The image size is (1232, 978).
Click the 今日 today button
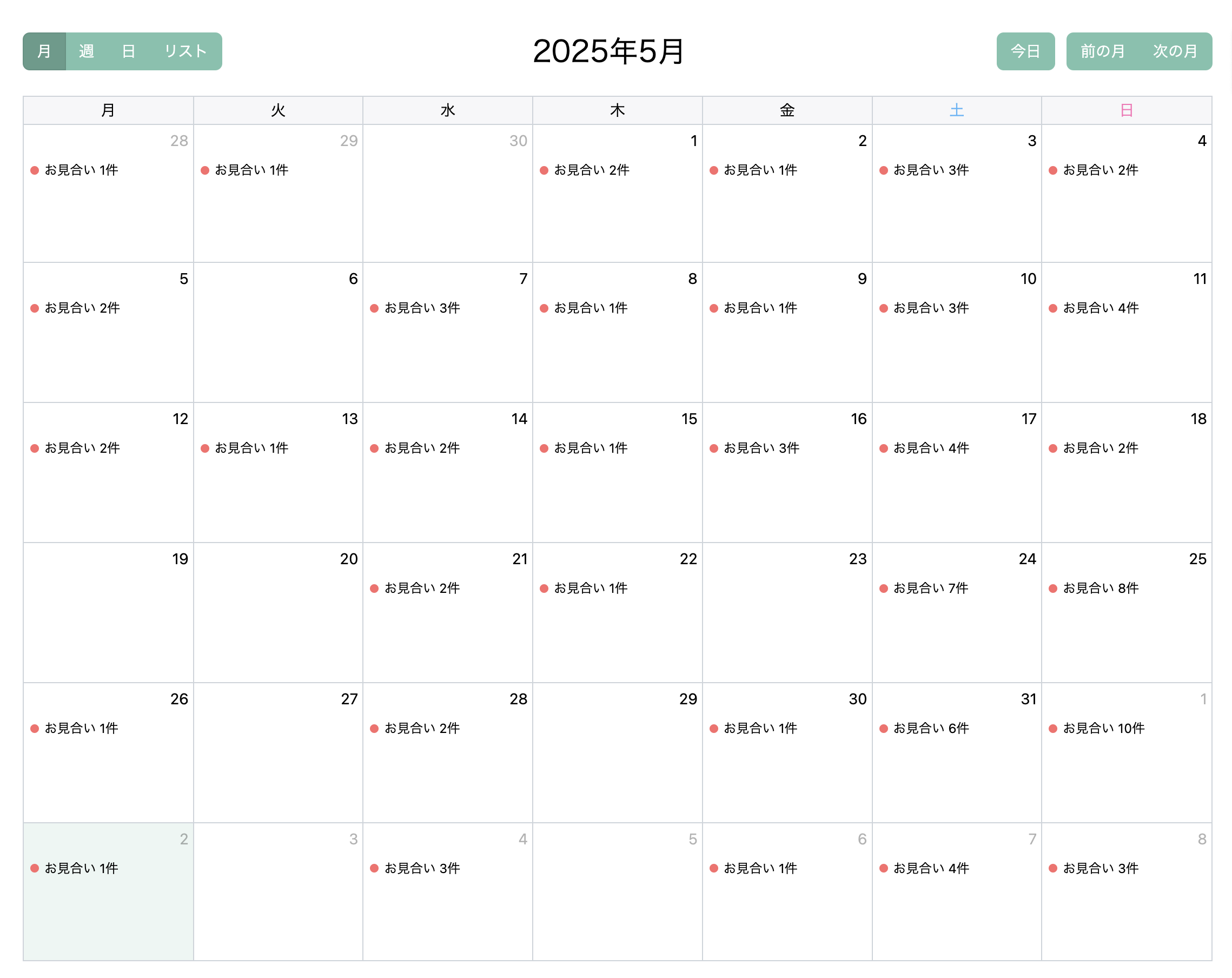pyautogui.click(x=1025, y=51)
